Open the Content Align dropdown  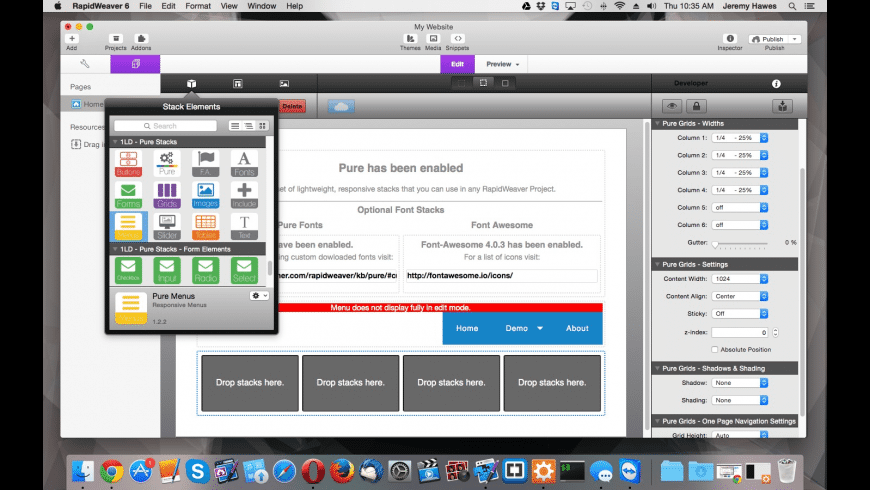(x=740, y=296)
